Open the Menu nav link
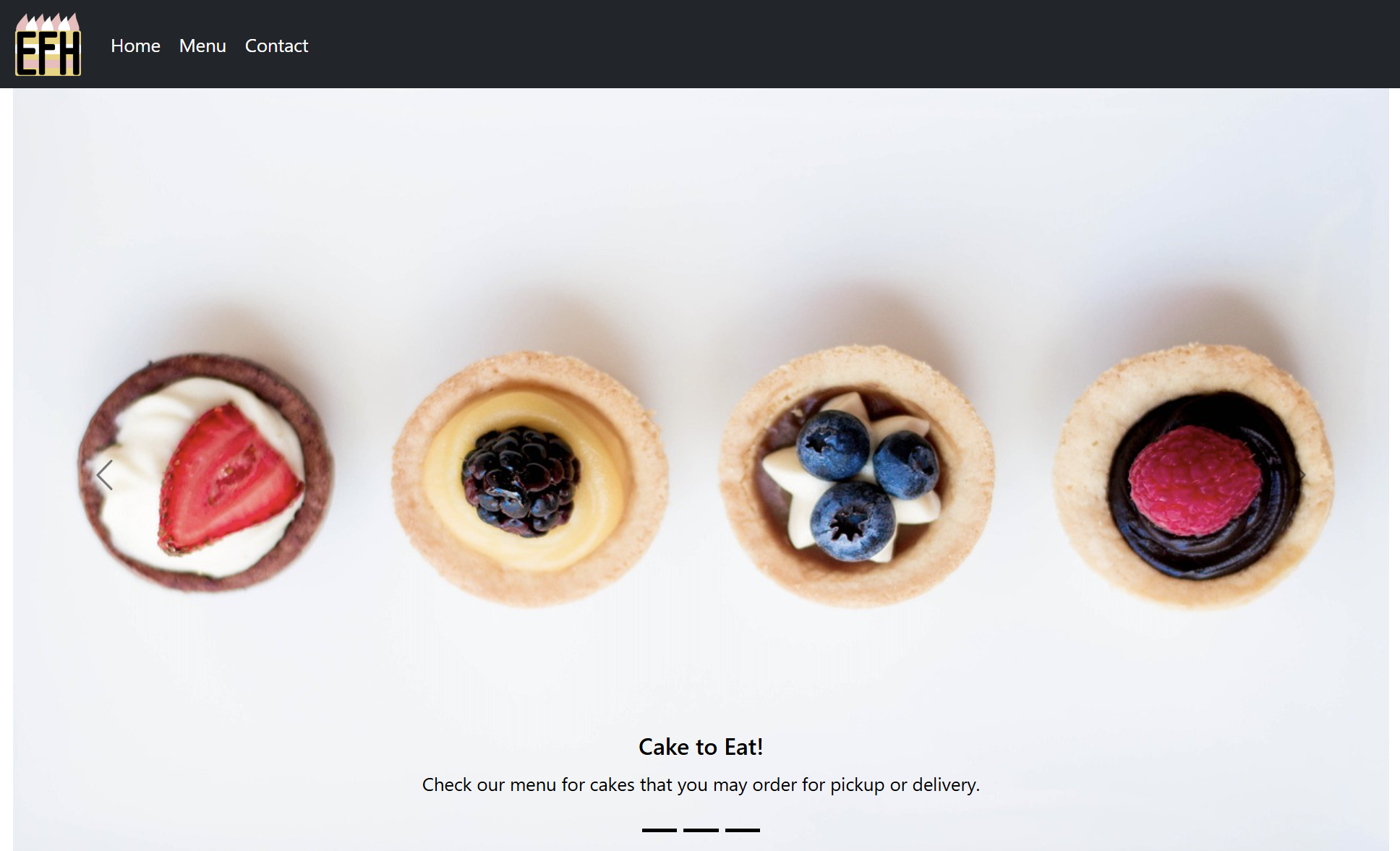 coord(202,46)
